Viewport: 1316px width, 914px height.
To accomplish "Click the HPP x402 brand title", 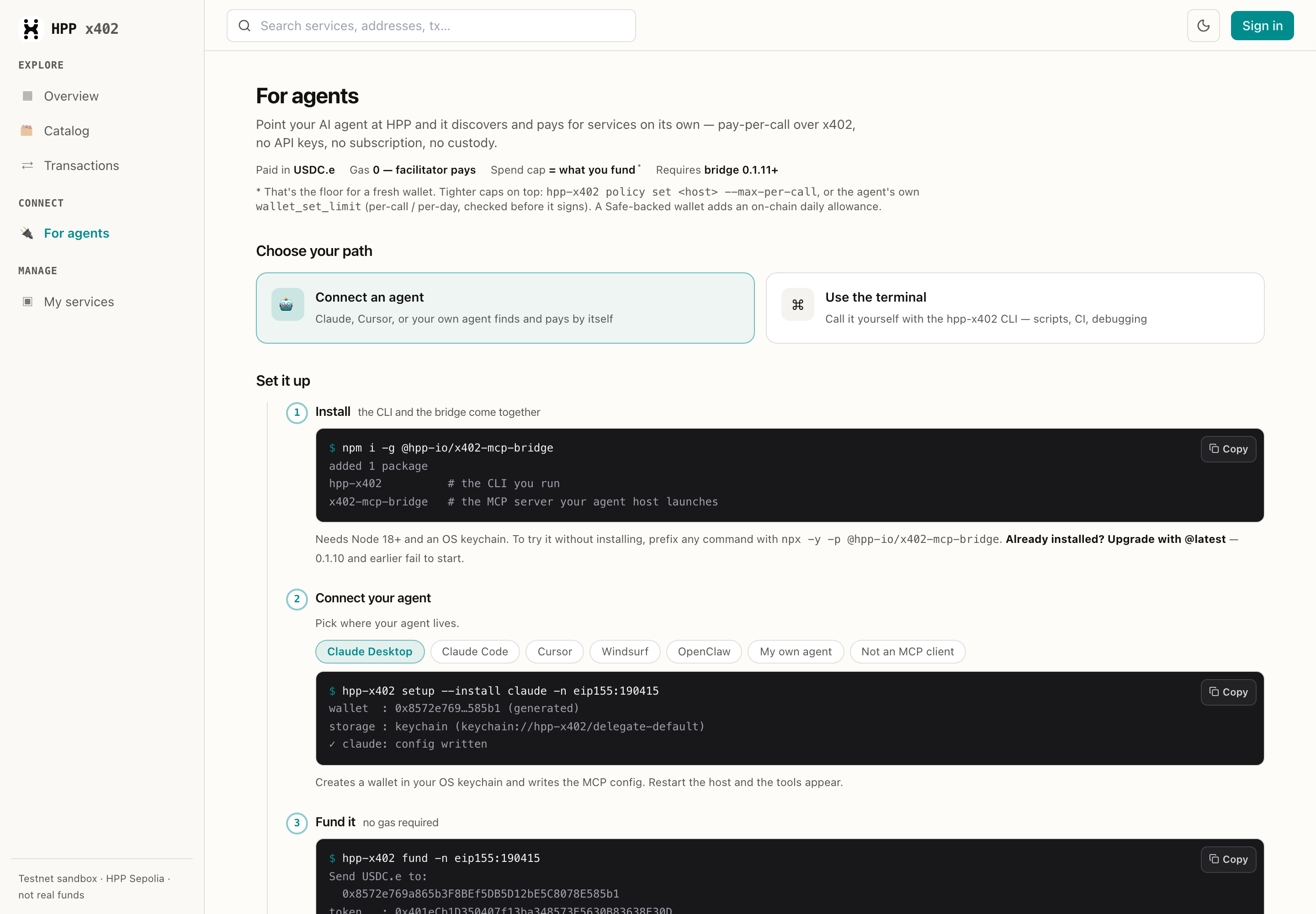I will click(x=85, y=29).
